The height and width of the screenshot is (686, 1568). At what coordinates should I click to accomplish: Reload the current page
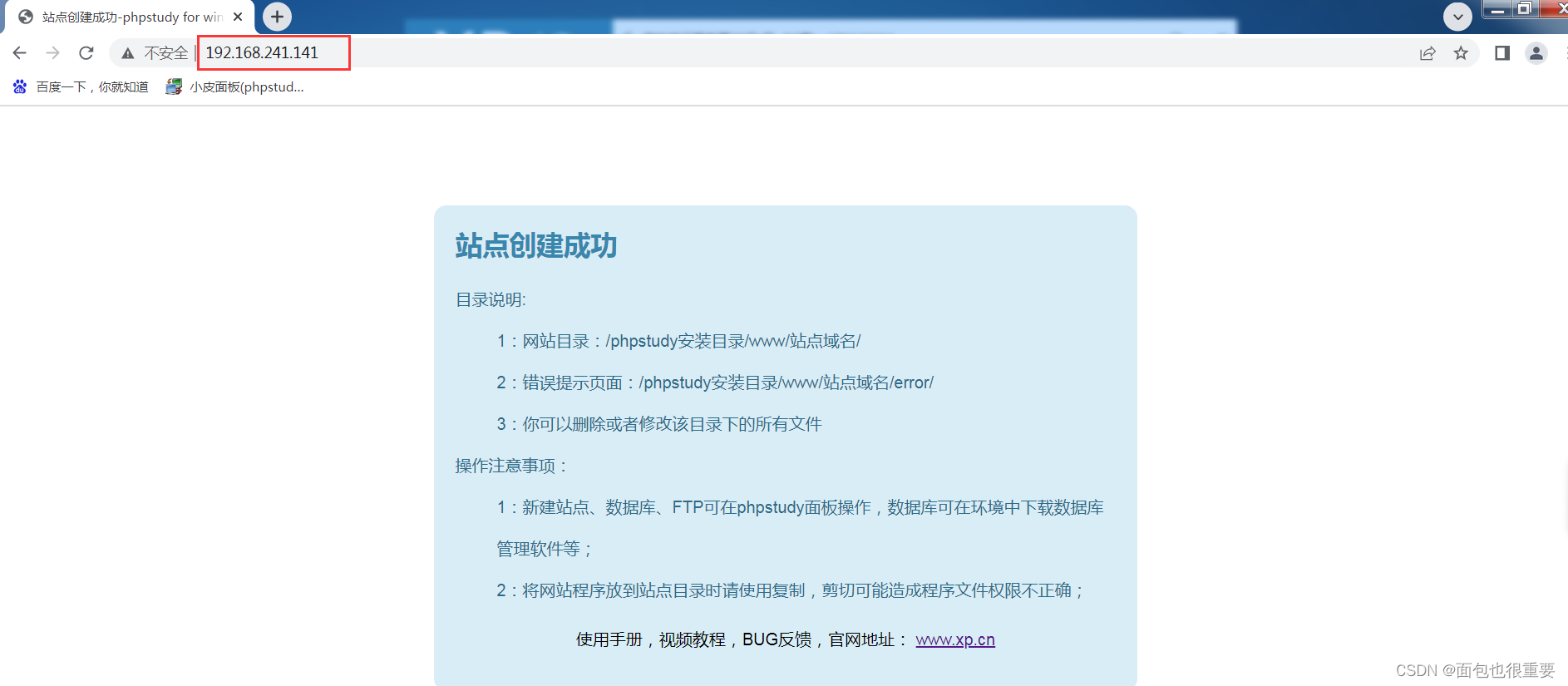tap(86, 53)
